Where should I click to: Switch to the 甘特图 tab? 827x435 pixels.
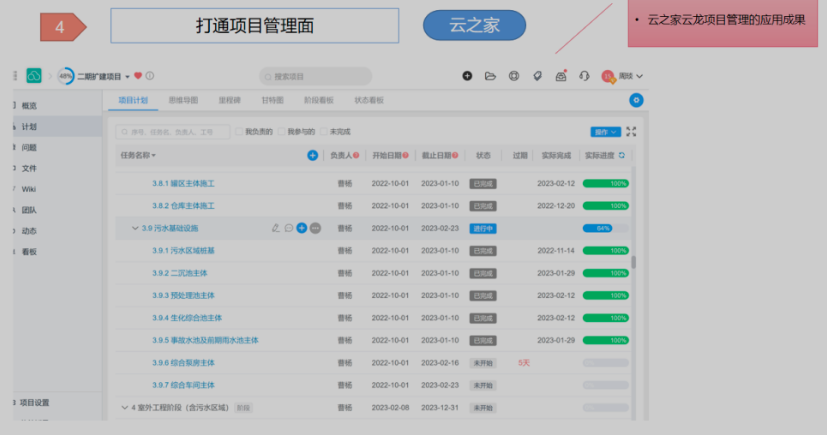pyautogui.click(x=273, y=100)
